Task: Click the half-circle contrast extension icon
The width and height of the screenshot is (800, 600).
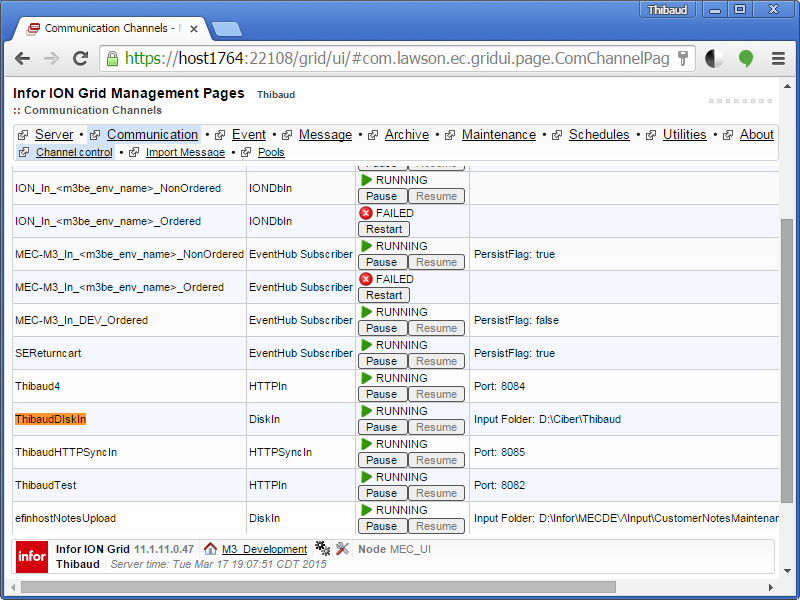Action: click(714, 58)
